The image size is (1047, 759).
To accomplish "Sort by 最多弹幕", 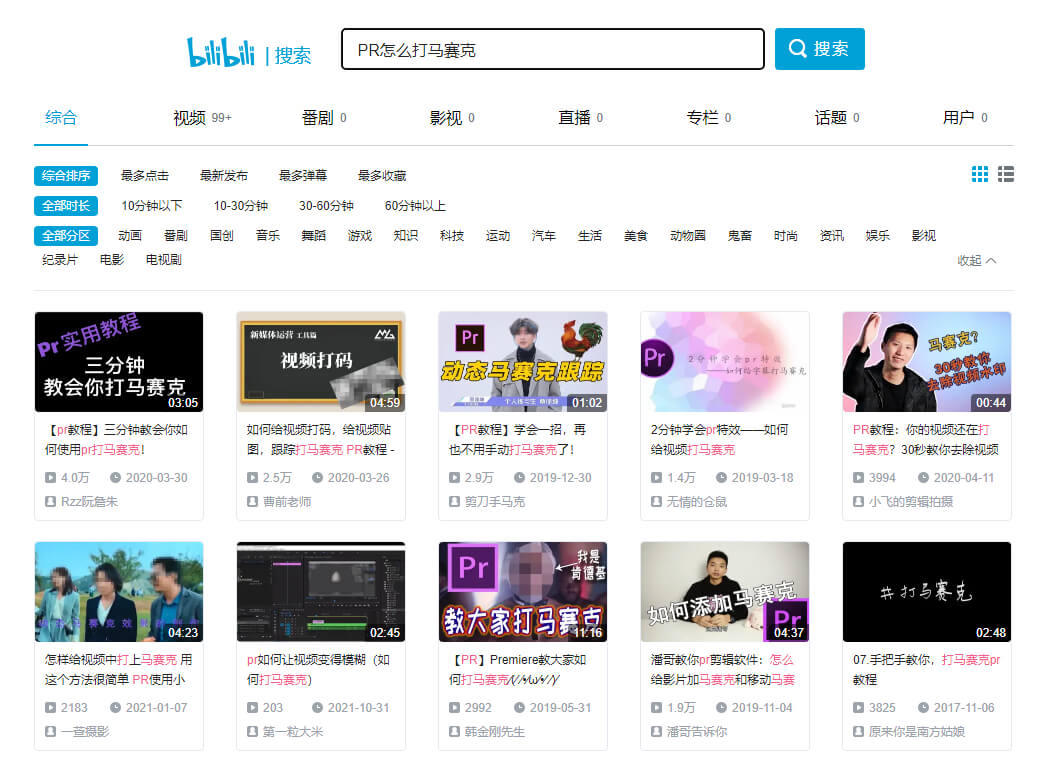I will point(302,176).
